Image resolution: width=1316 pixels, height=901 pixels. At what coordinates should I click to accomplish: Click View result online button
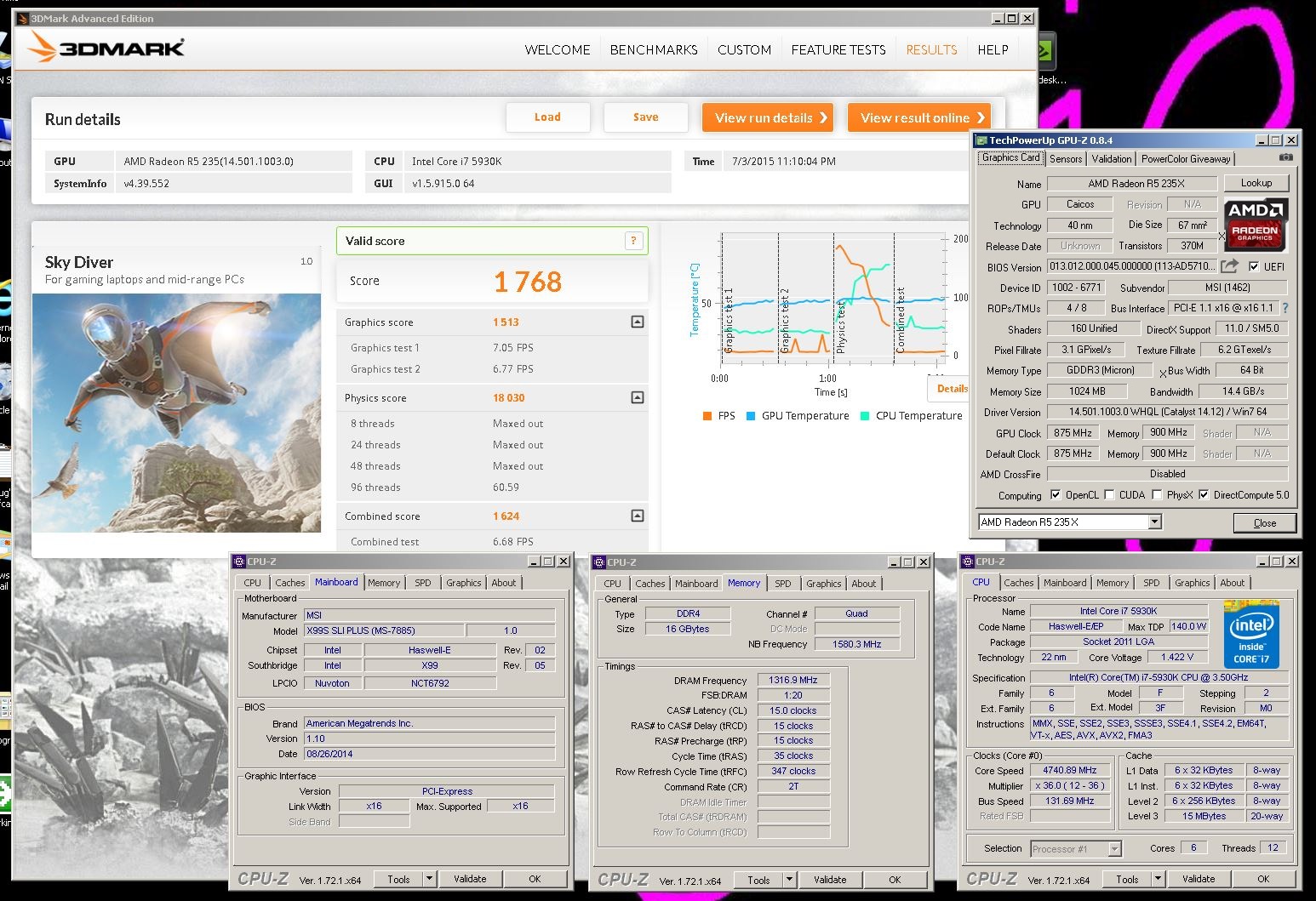919,117
